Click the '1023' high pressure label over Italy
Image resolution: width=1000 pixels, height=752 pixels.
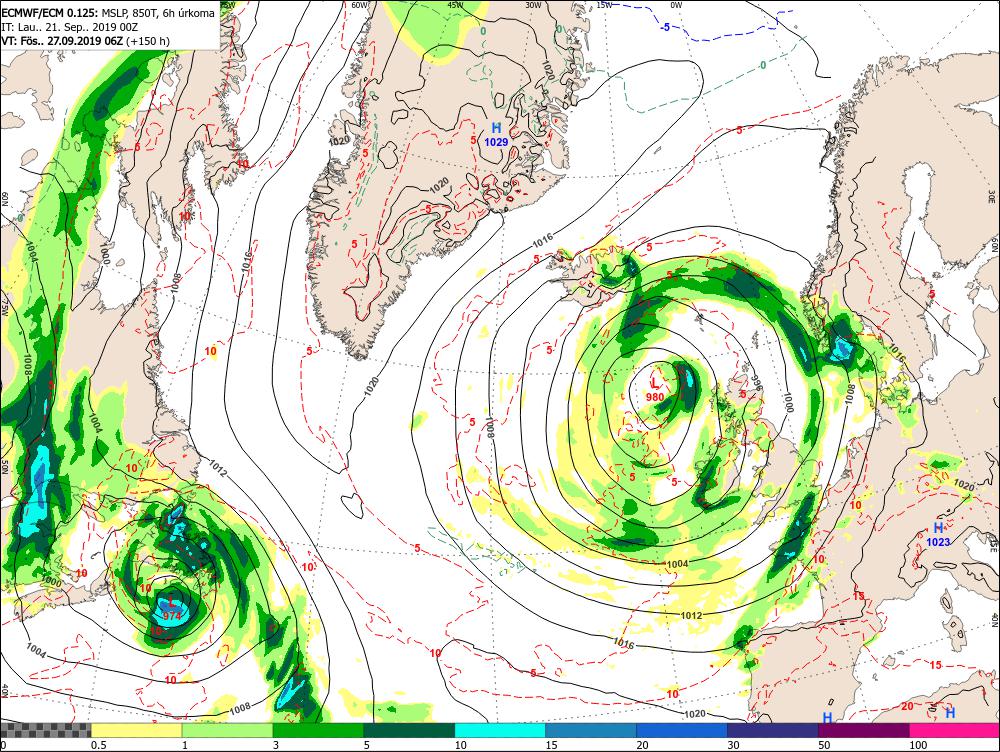pos(938,542)
